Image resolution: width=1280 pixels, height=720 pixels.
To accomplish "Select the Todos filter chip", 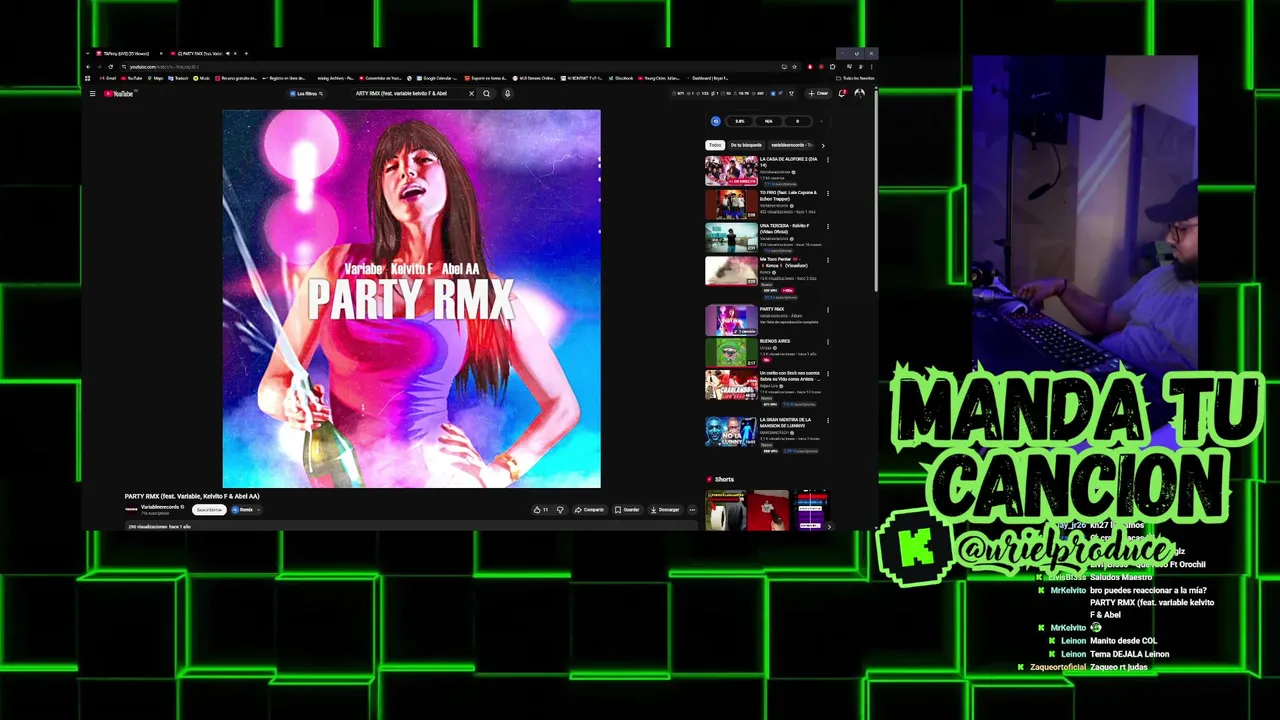I will (715, 145).
